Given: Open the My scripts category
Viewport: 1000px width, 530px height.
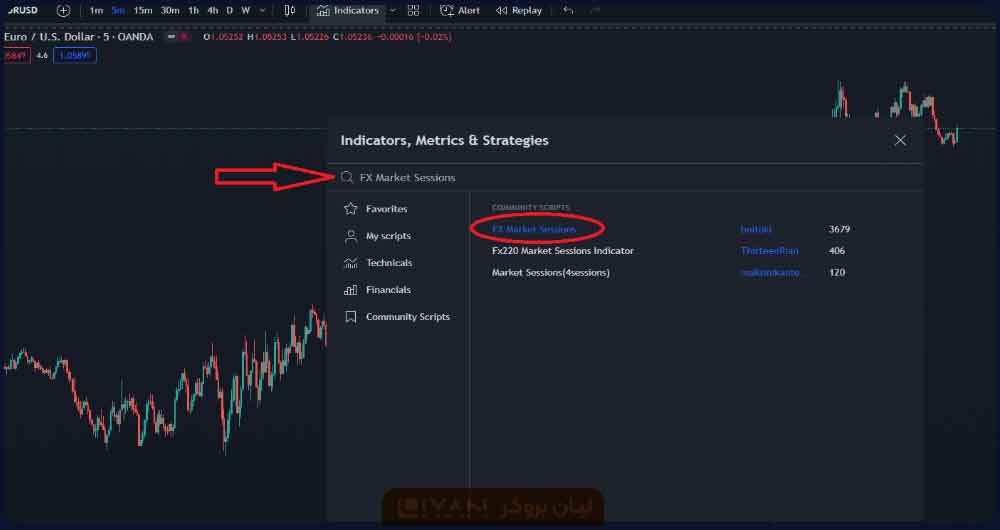Looking at the screenshot, I should 388,236.
